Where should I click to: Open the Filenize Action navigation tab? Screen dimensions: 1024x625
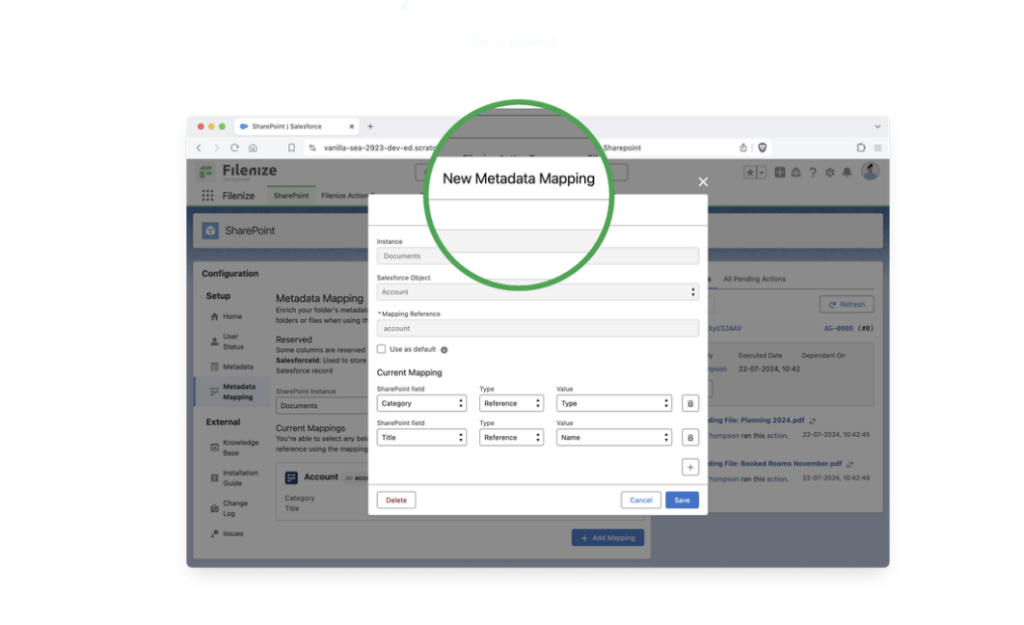tap(344, 195)
